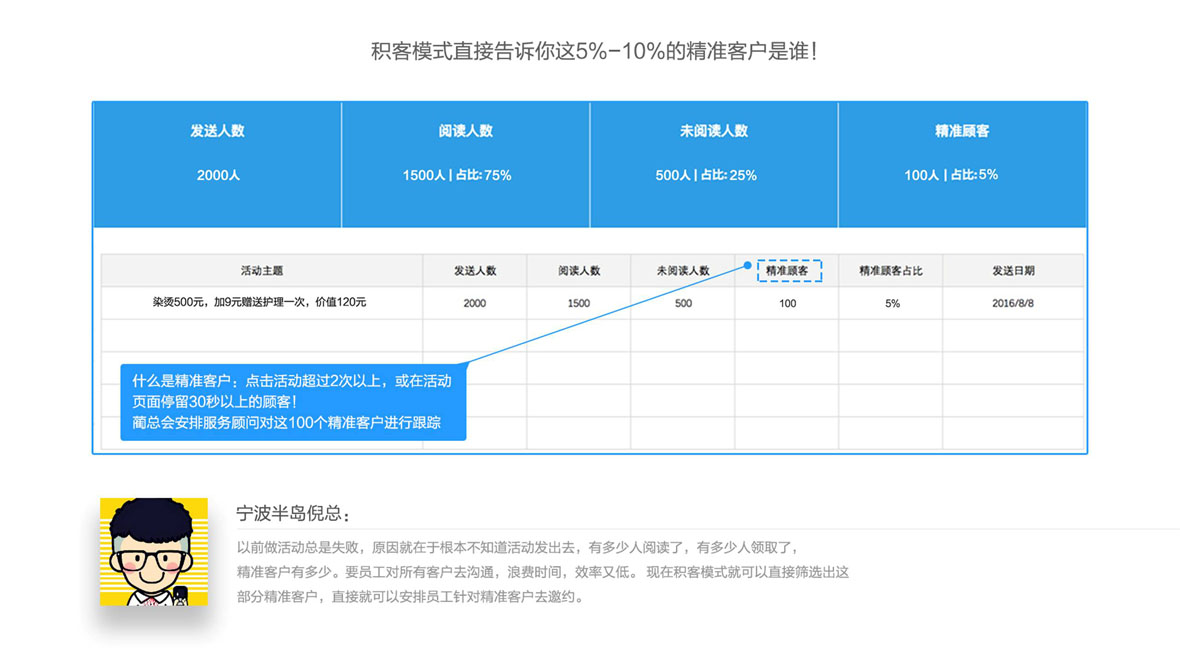
Task: Click the cartoon avatar with glasses
Action: point(154,552)
